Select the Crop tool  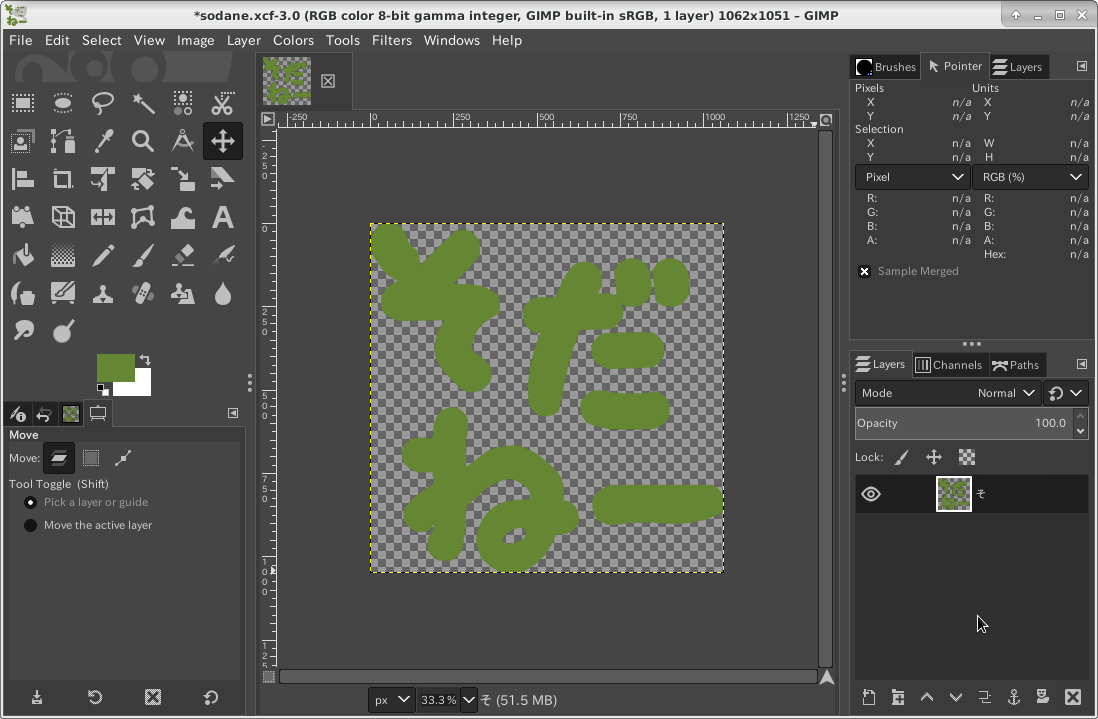click(63, 179)
